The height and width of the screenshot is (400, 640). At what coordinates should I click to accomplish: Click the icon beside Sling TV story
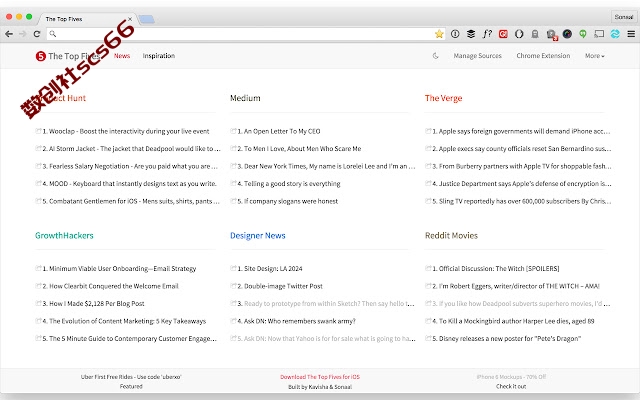(428, 201)
